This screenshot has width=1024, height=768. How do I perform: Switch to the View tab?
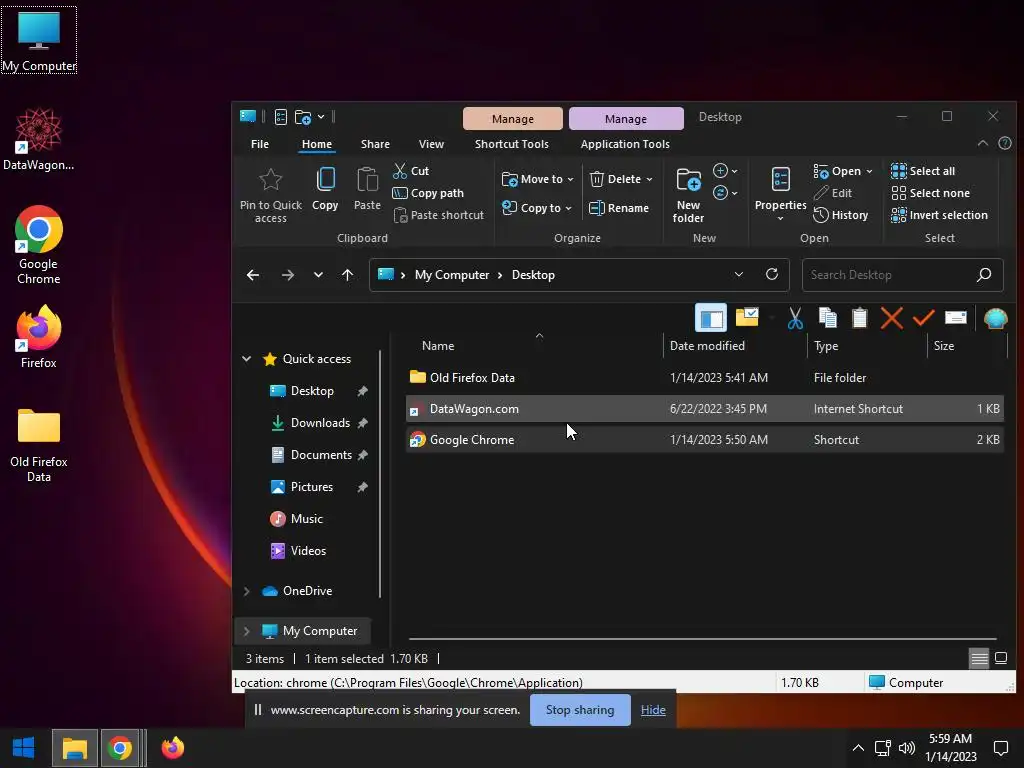(431, 144)
